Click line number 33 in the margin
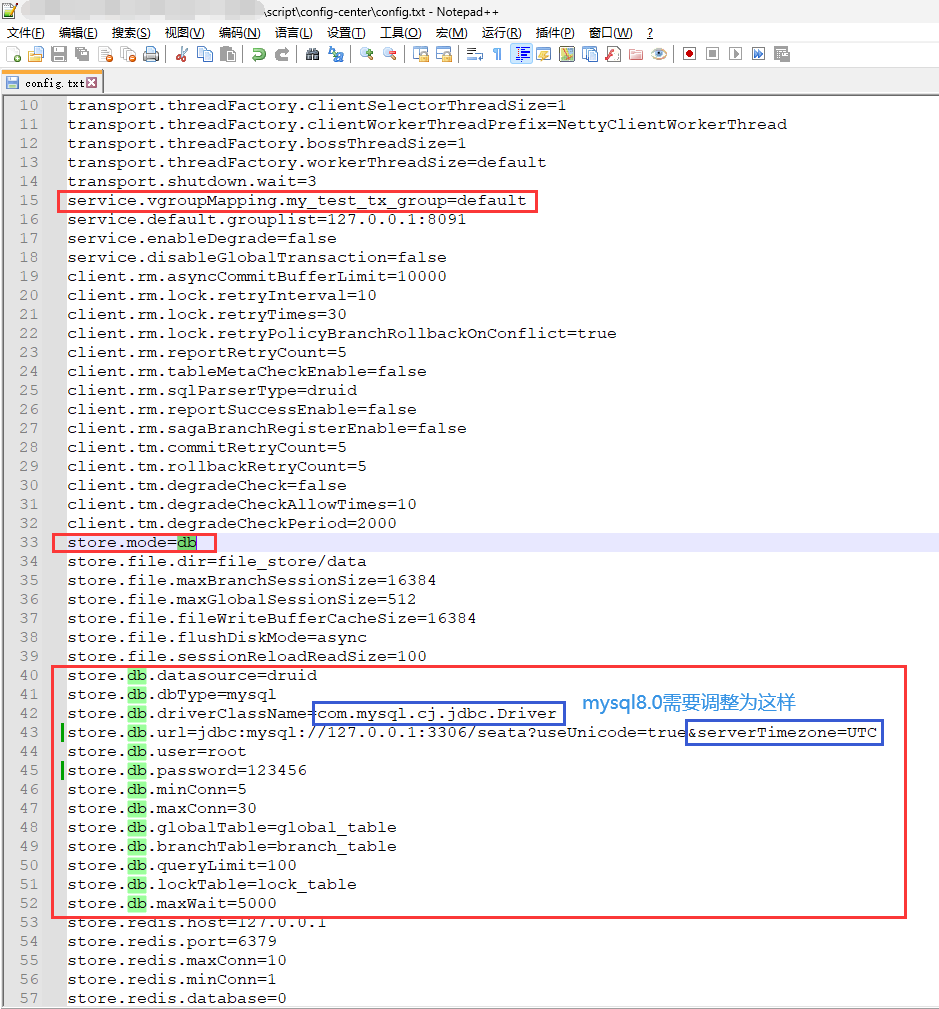Screen dimensions: 939x1009 29,542
